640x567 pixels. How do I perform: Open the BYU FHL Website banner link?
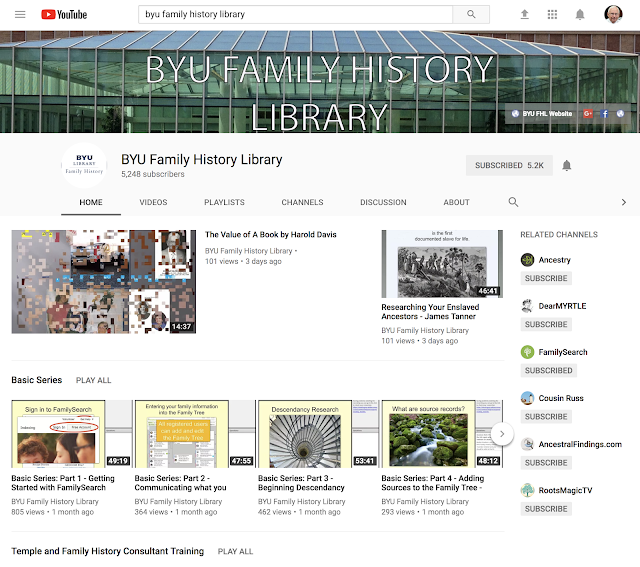[x=542, y=113]
